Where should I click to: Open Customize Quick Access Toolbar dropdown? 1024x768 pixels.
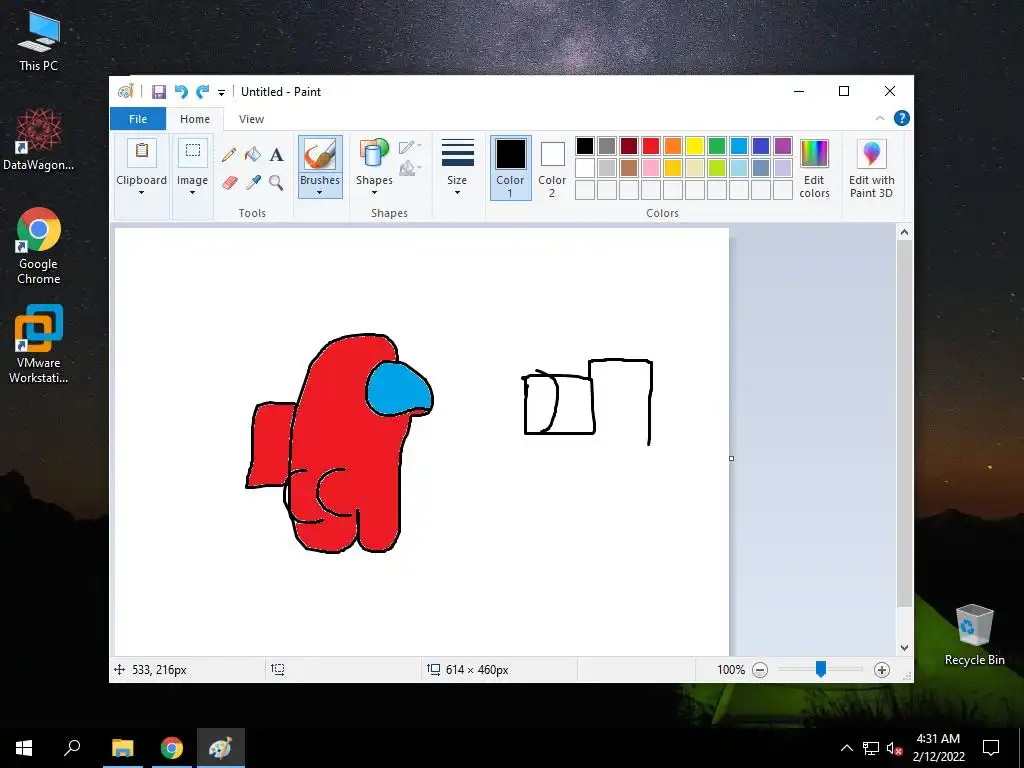[x=221, y=93]
